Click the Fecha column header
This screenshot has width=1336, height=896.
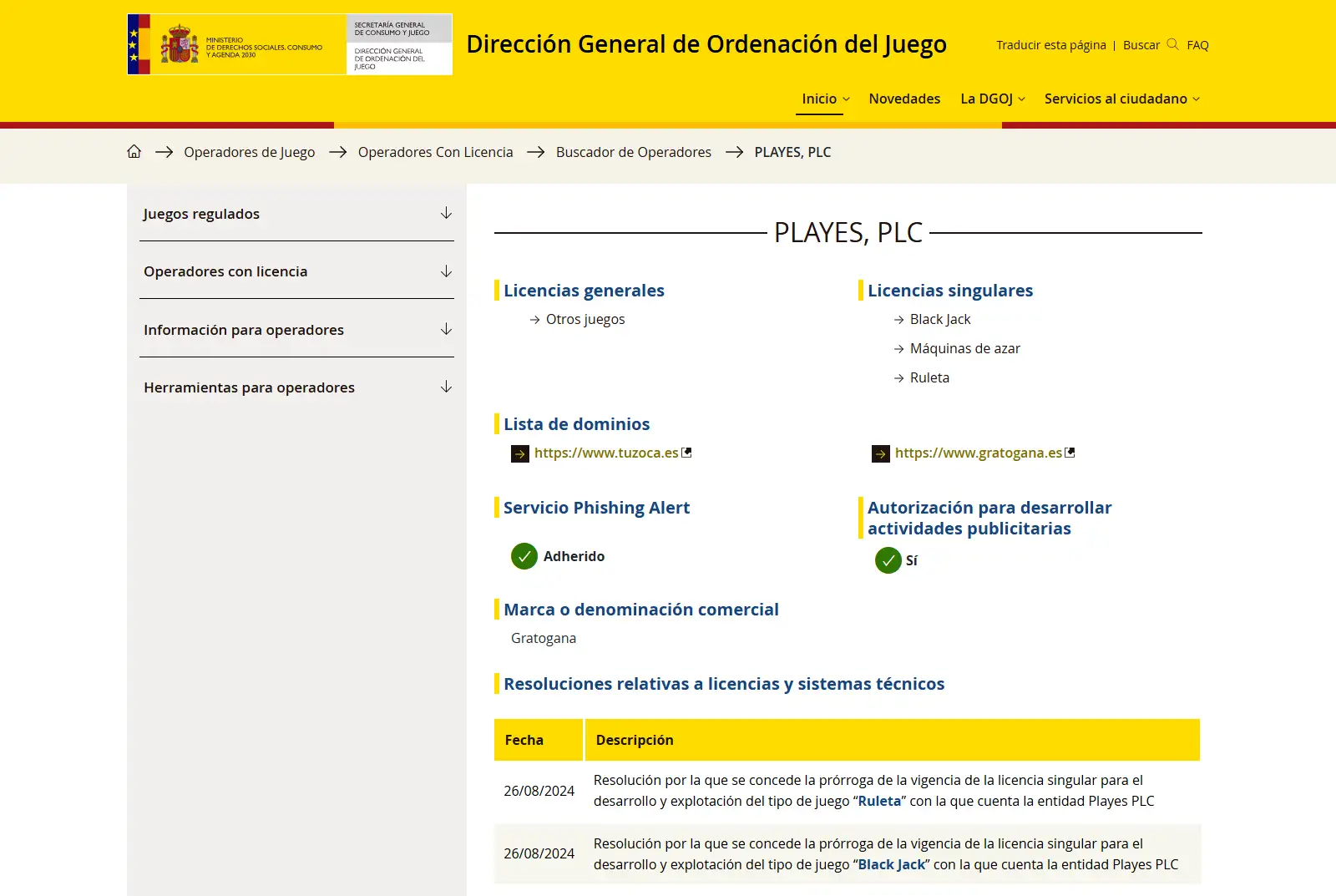point(539,740)
